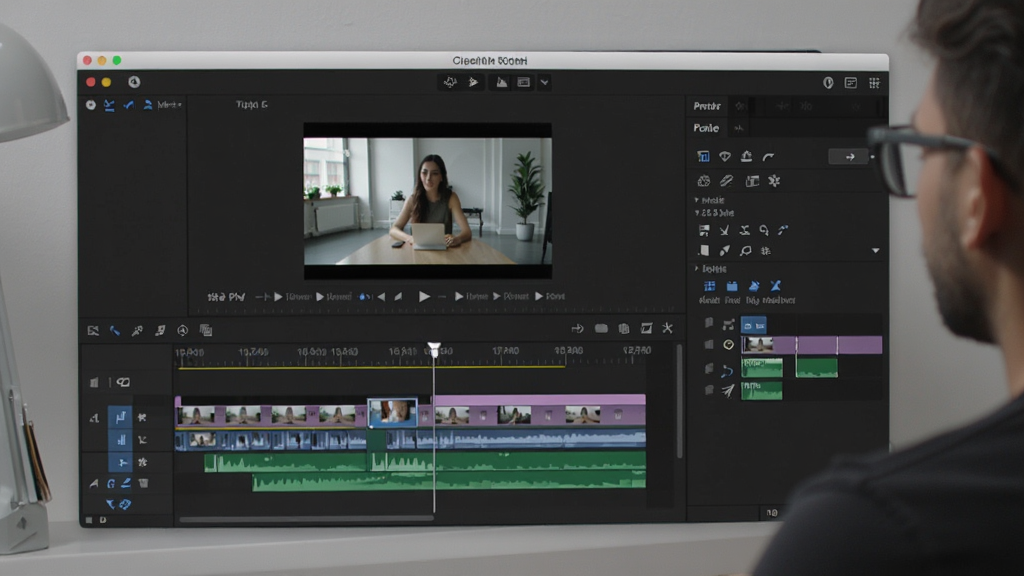
Task: Toggle the clock icon beside the purple mini track
Action: pos(728,345)
